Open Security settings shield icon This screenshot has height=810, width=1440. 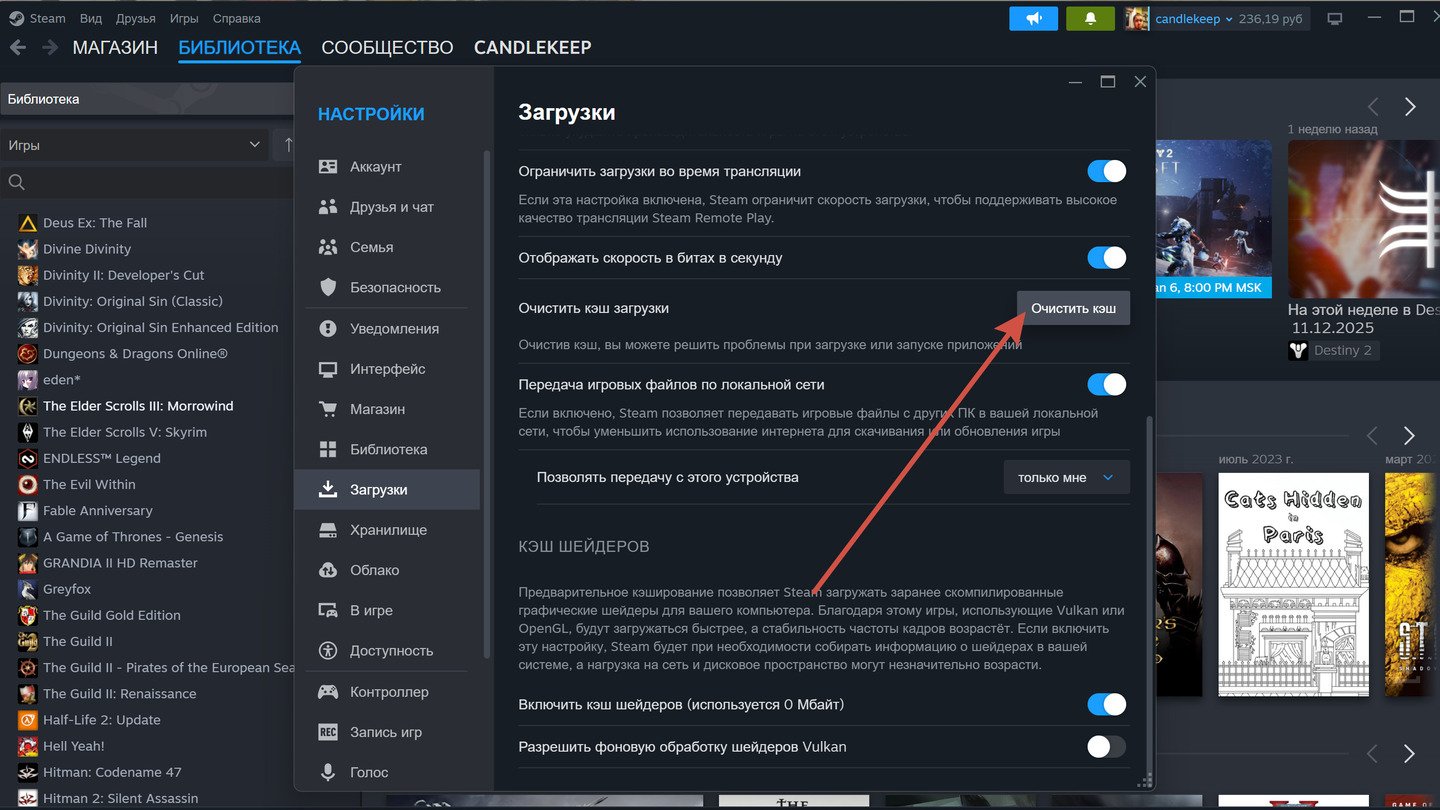pos(328,287)
